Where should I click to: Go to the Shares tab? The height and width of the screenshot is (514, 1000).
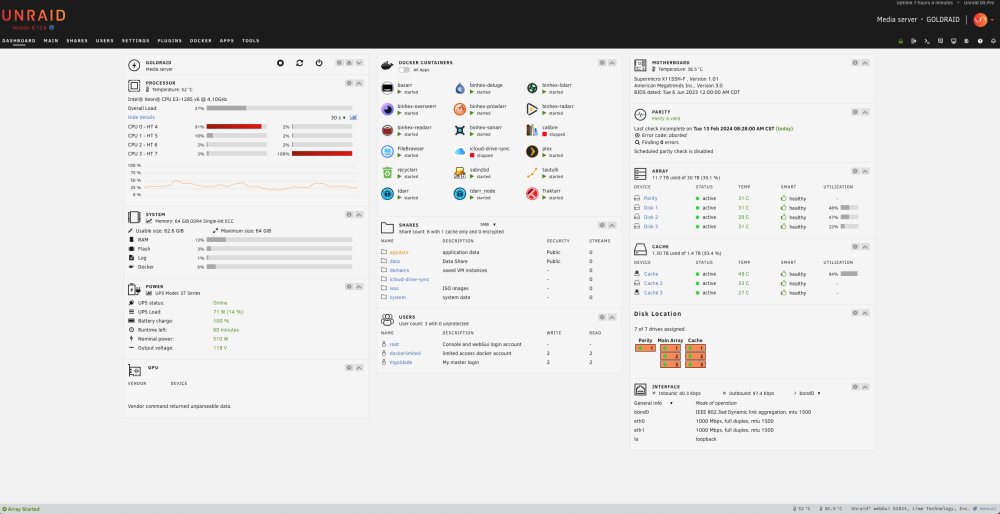click(77, 41)
